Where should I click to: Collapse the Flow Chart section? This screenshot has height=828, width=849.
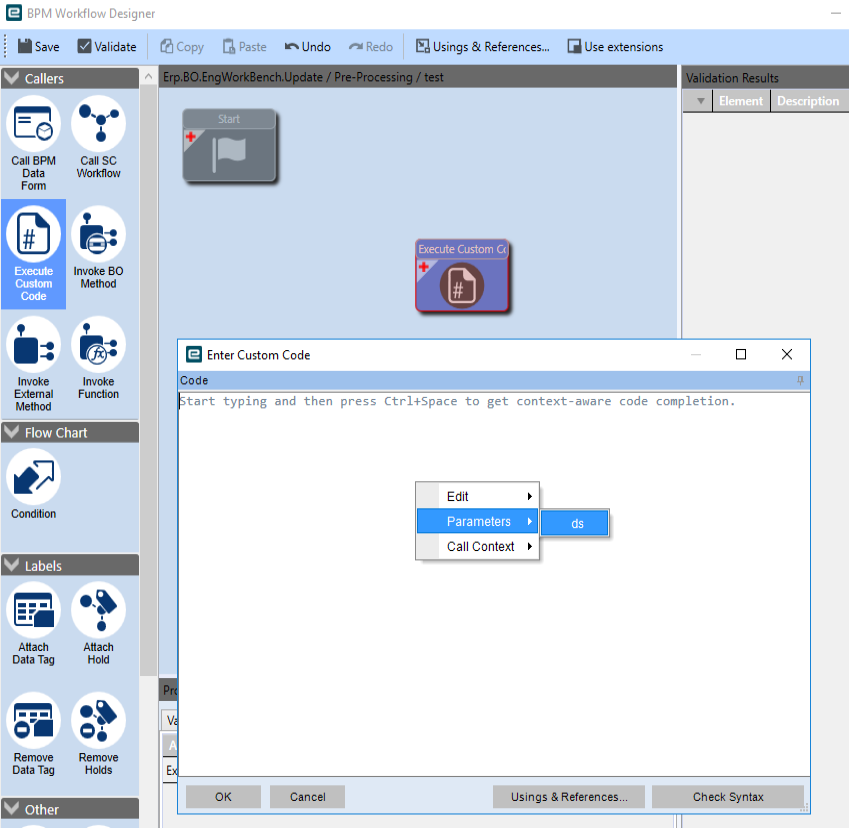click(x=11, y=432)
